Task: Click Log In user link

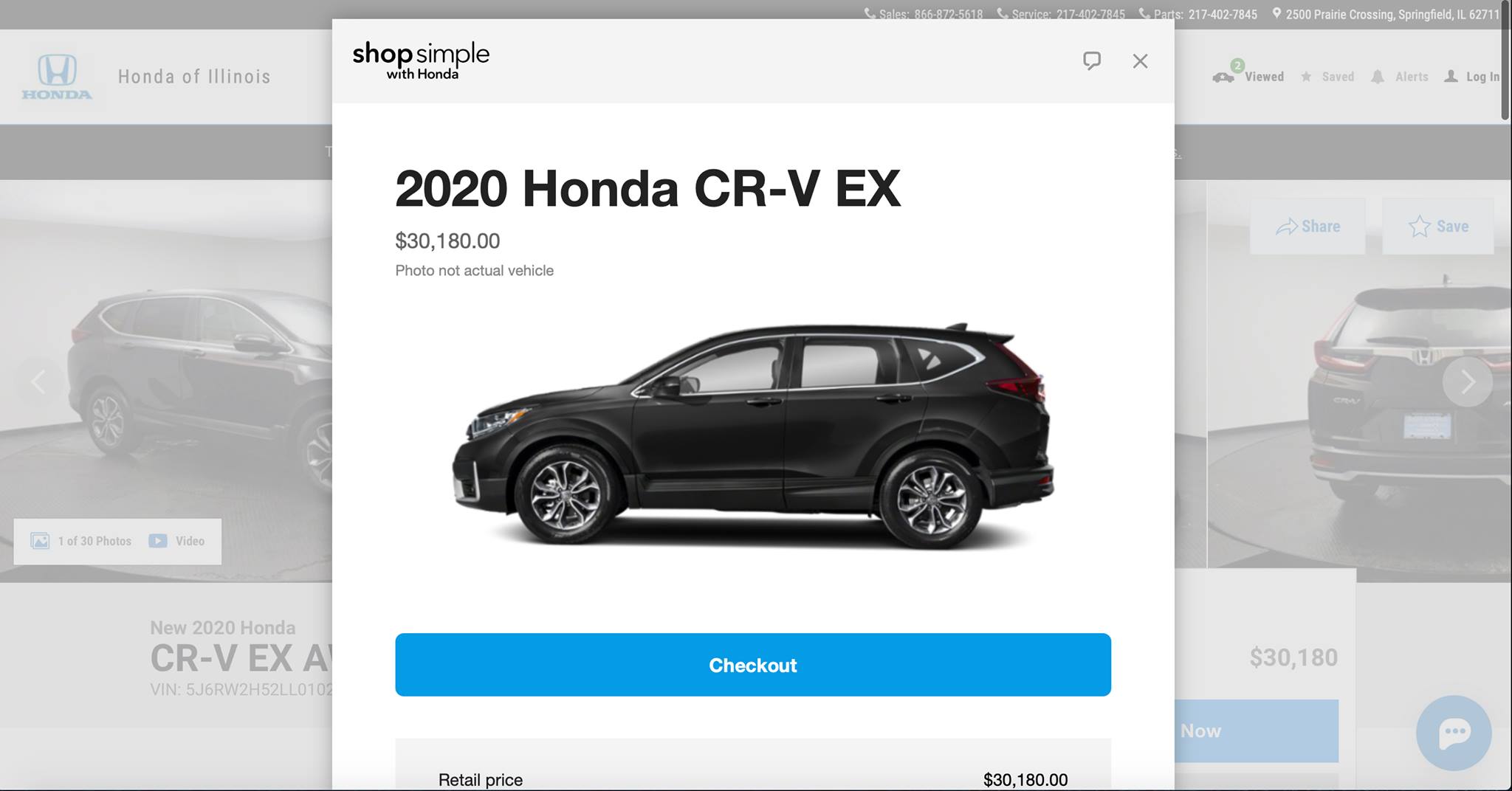Action: (1472, 77)
